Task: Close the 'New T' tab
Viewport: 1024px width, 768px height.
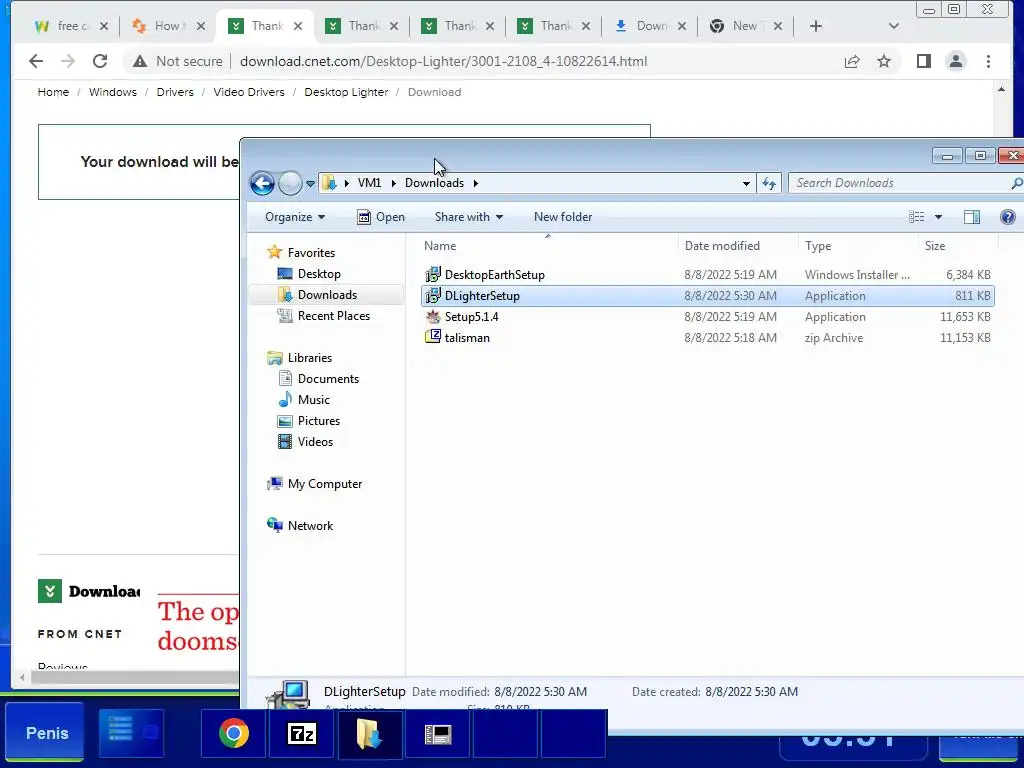Action: [778, 26]
